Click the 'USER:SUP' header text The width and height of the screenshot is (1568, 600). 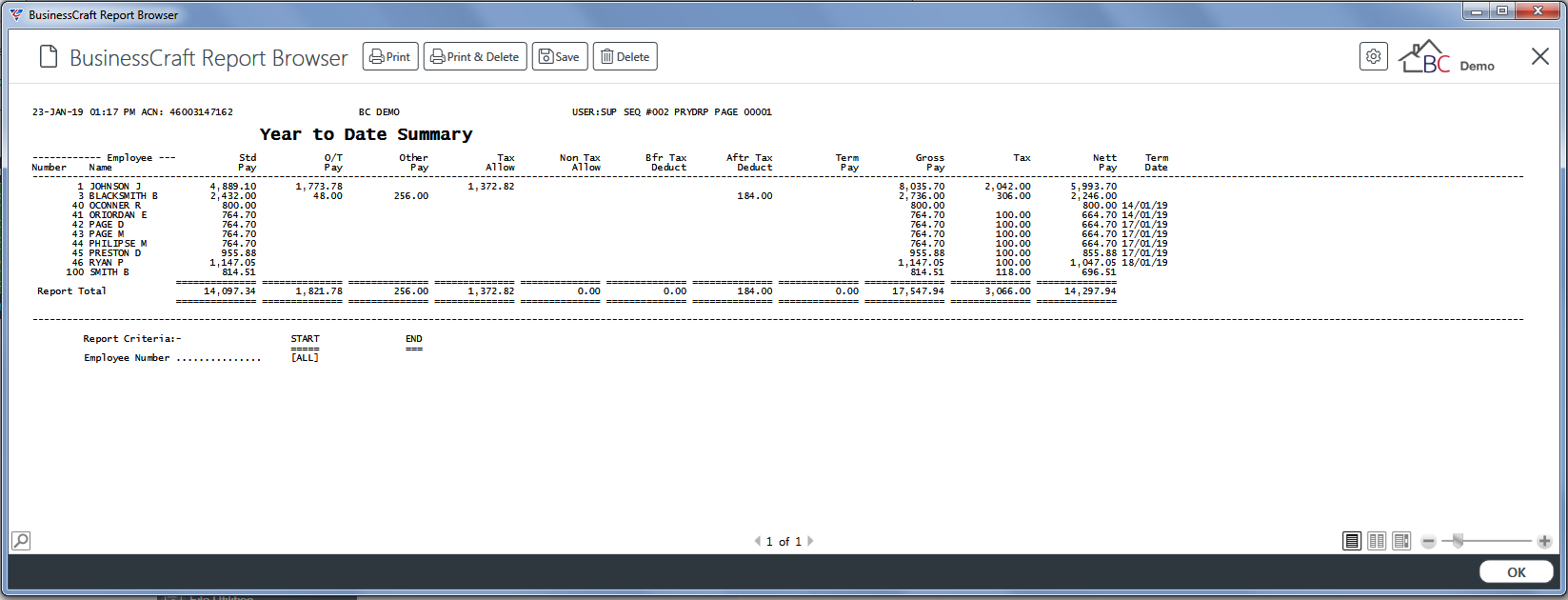click(x=594, y=112)
